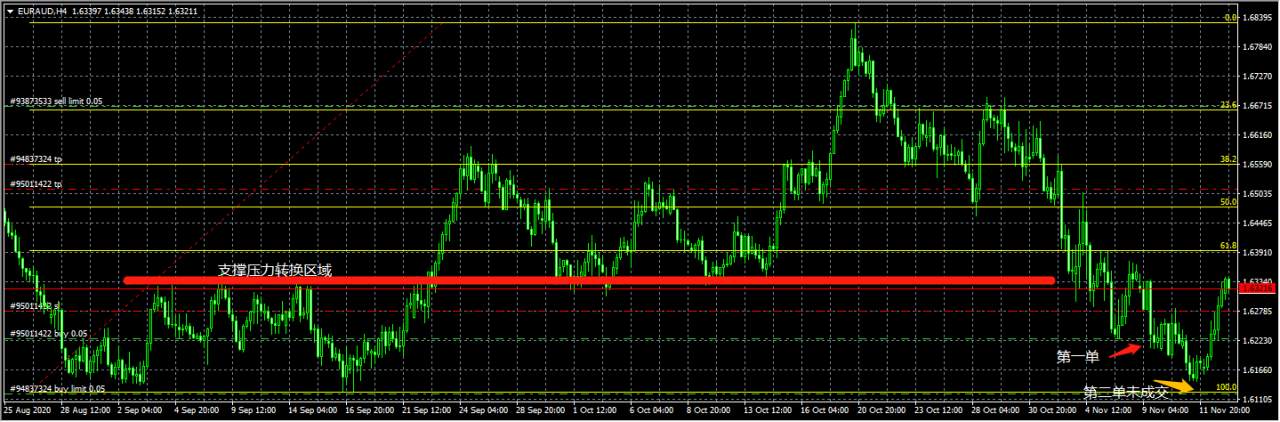Click the OHLC values 1.63397 1.63438 1.63152 1.63211
This screenshot has width=1280, height=422.
pos(136,12)
